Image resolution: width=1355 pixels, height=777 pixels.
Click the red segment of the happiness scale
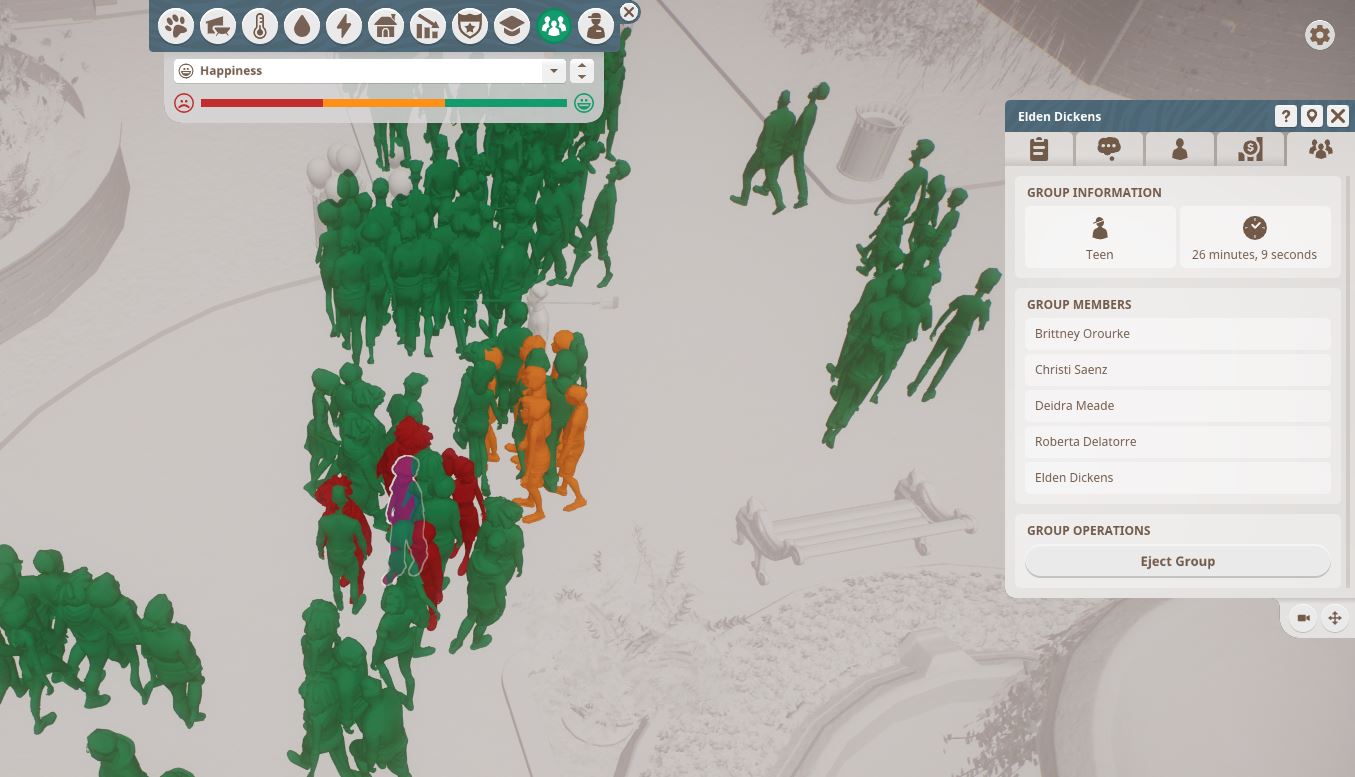[x=262, y=103]
